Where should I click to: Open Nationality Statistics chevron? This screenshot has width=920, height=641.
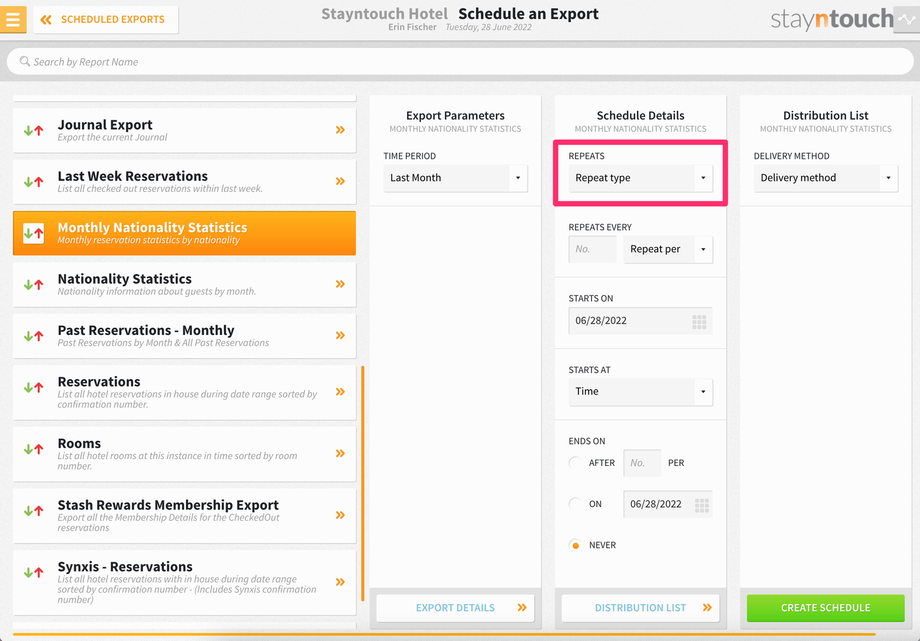340,284
